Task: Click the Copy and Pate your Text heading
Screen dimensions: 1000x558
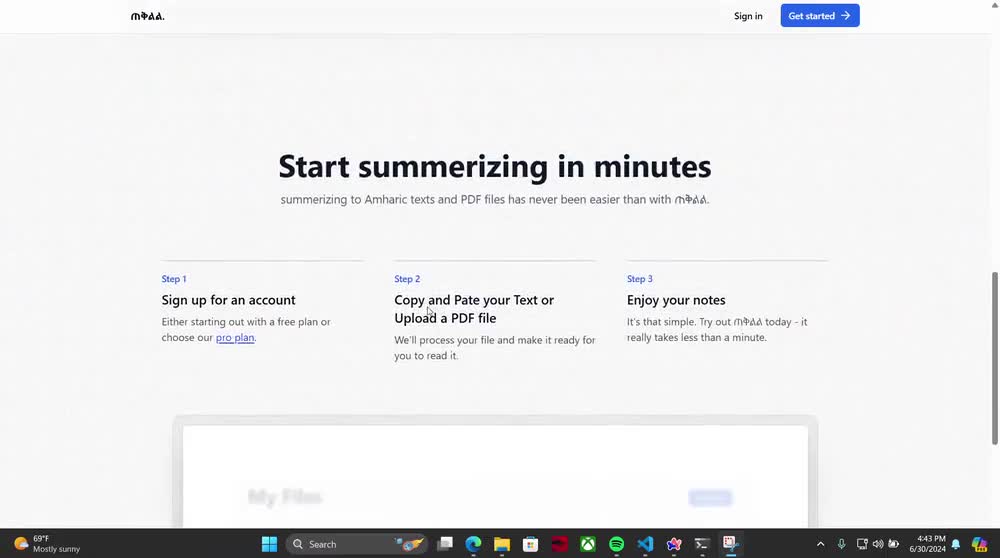Action: point(474,309)
